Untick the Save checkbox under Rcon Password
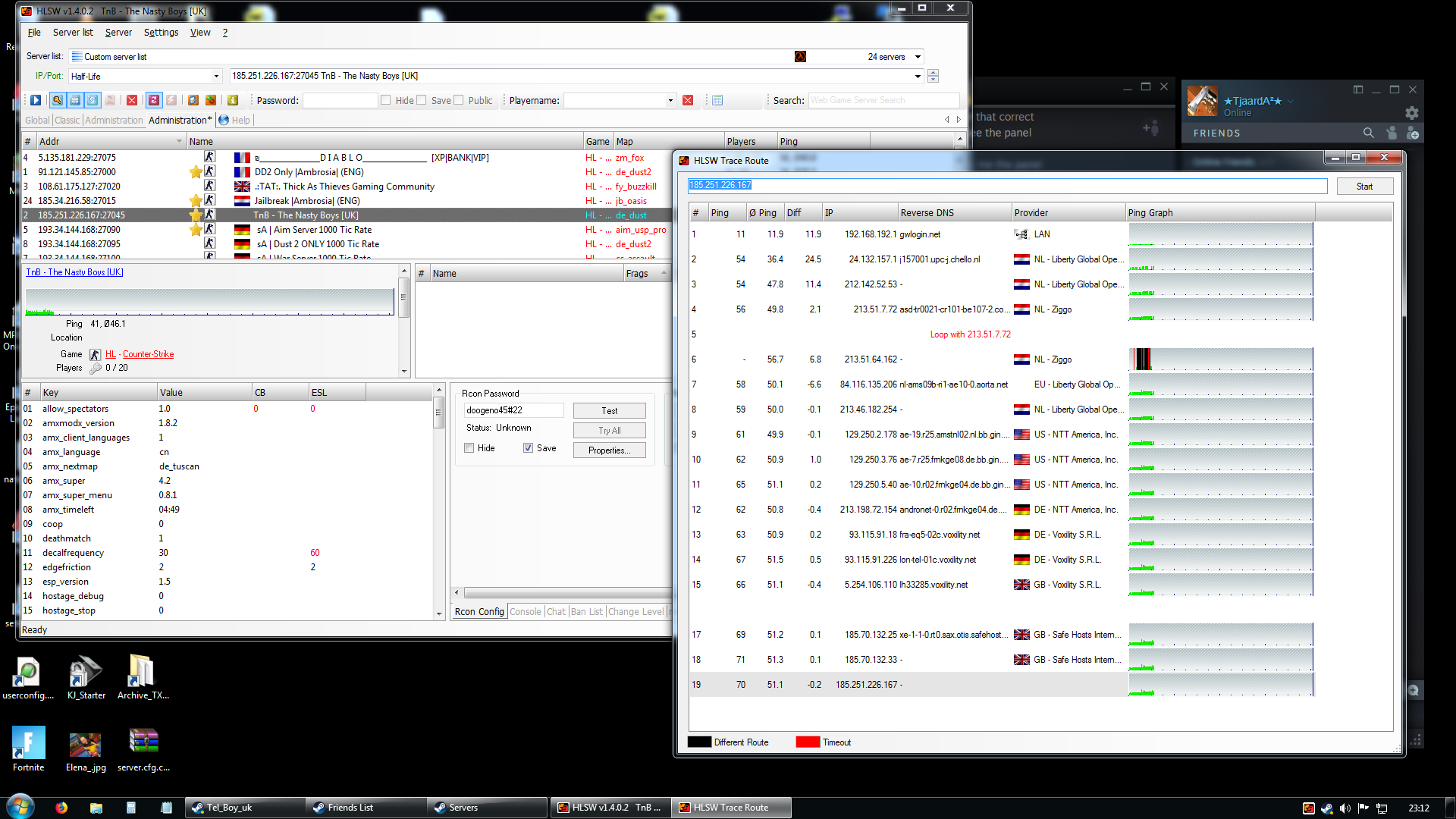Viewport: 1456px width, 819px height. coord(528,448)
